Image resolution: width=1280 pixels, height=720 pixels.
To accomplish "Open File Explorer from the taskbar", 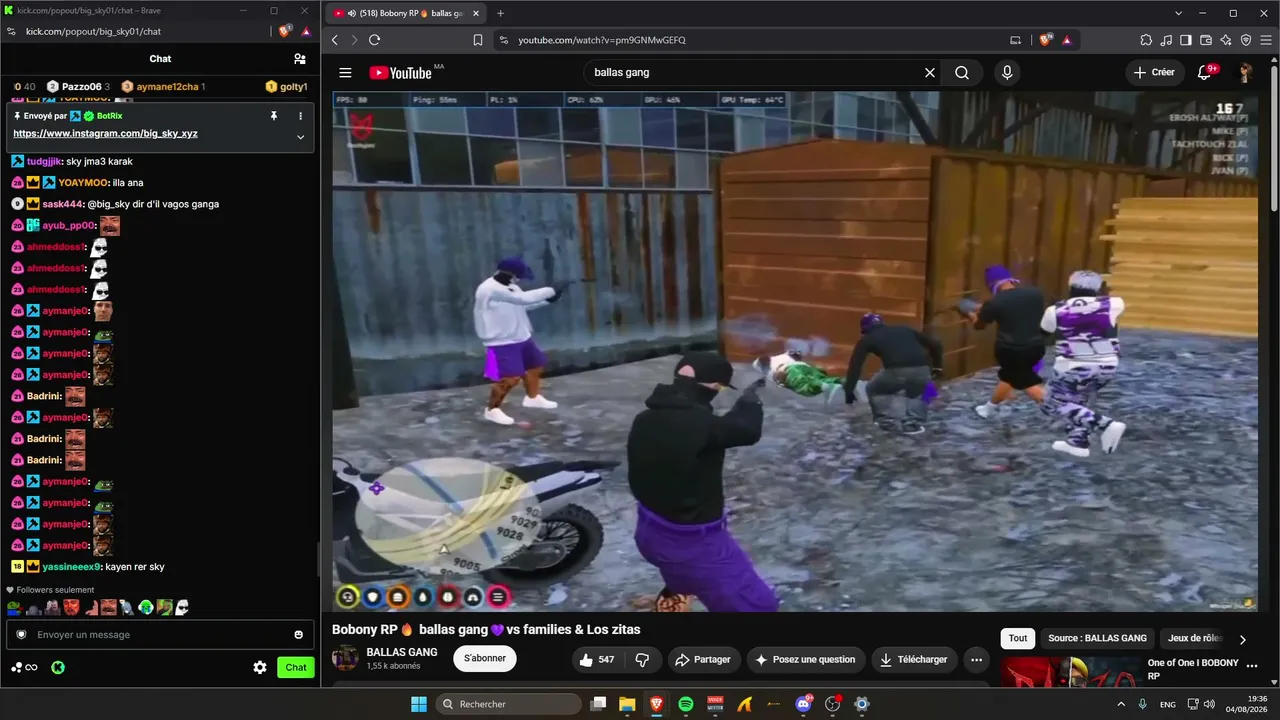I will 627,704.
